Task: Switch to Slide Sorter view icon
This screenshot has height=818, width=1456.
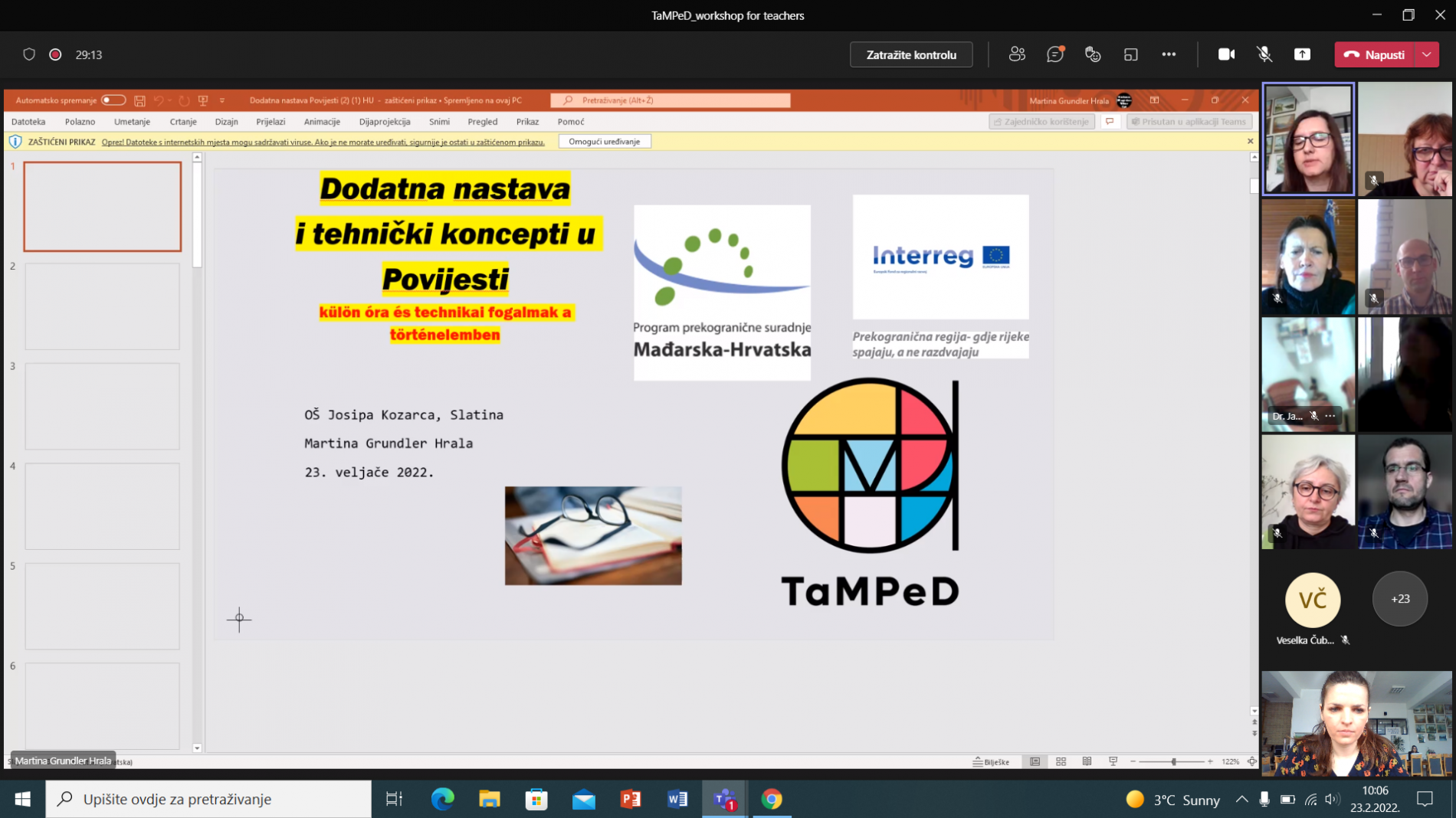Action: click(x=1061, y=762)
